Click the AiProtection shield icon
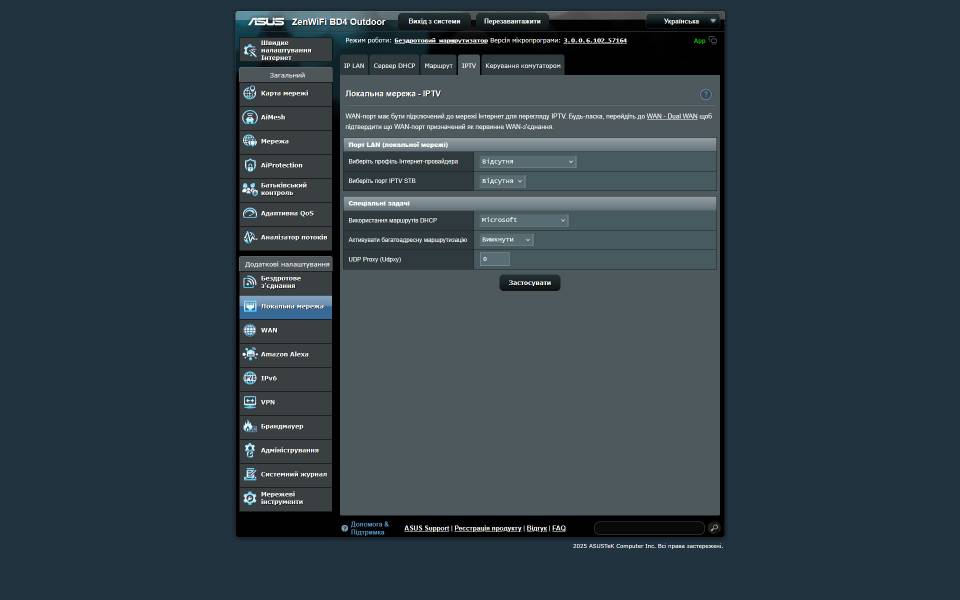 (x=250, y=165)
